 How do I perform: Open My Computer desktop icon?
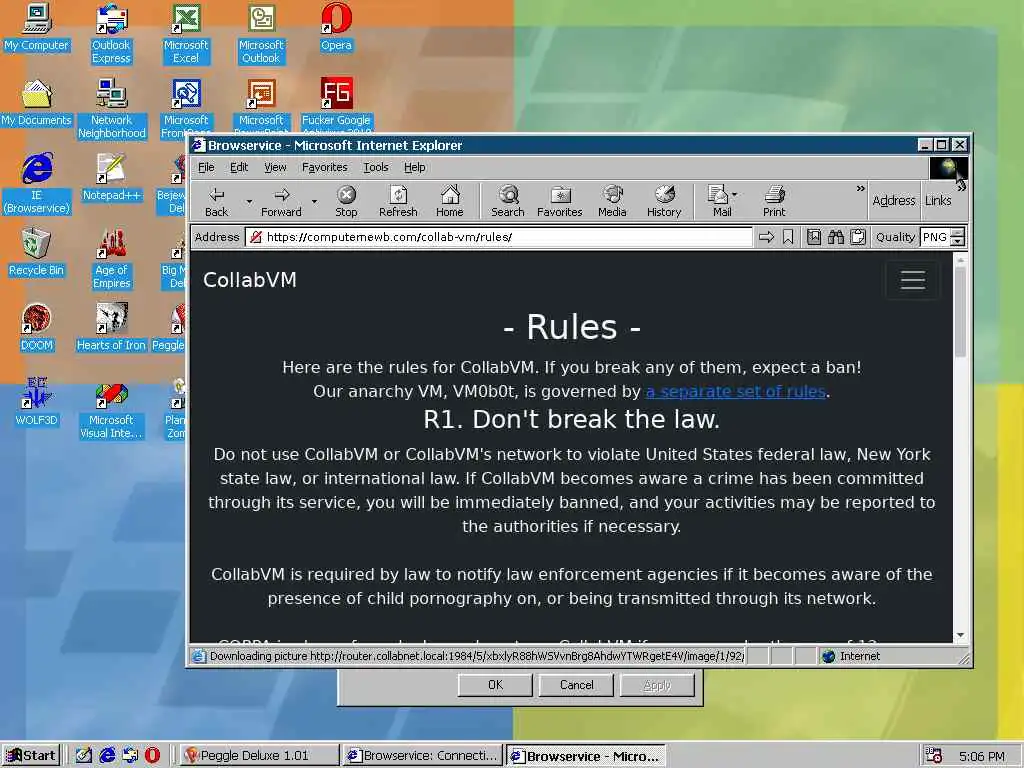37,28
